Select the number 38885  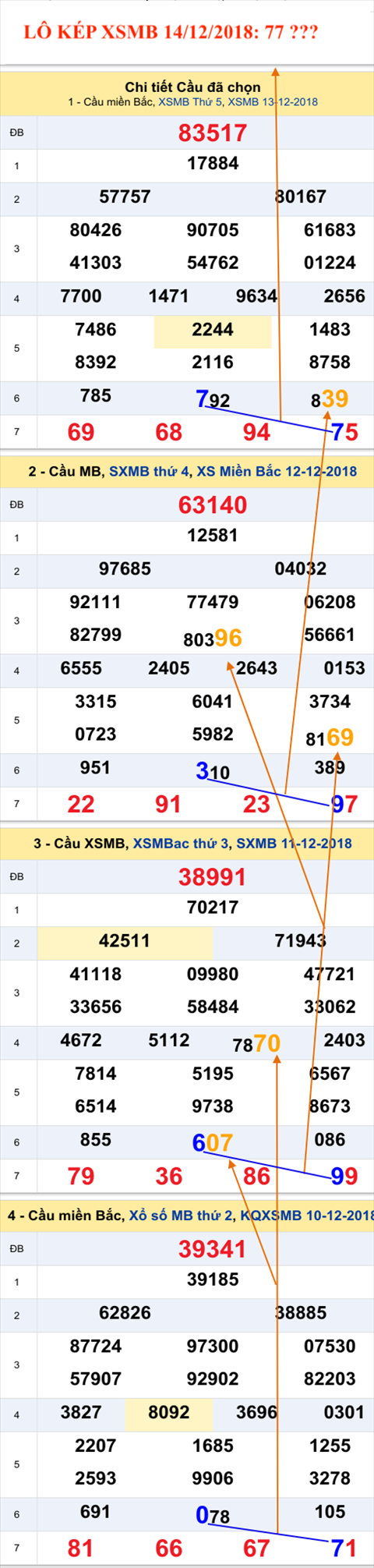(301, 1313)
